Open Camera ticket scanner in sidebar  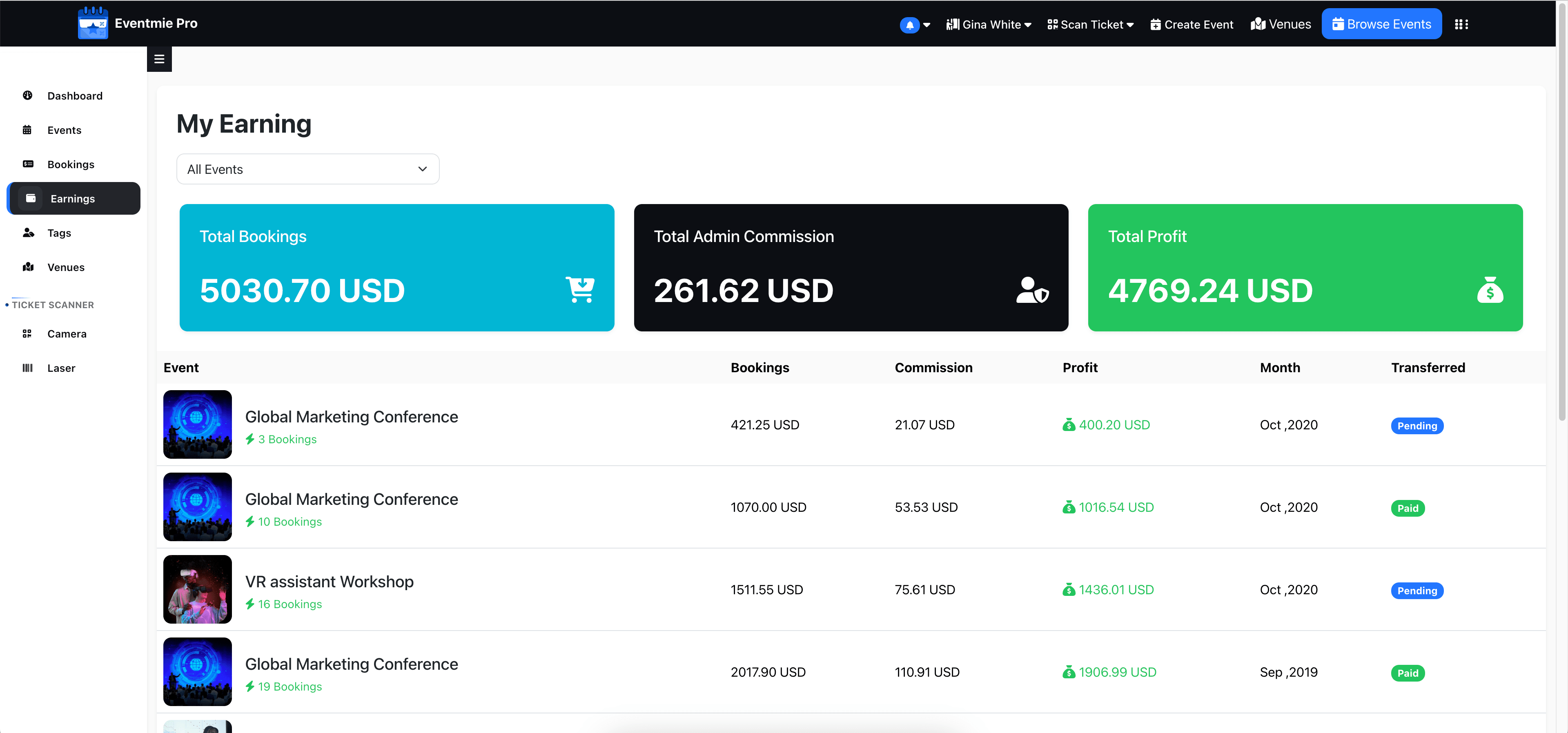click(66, 334)
